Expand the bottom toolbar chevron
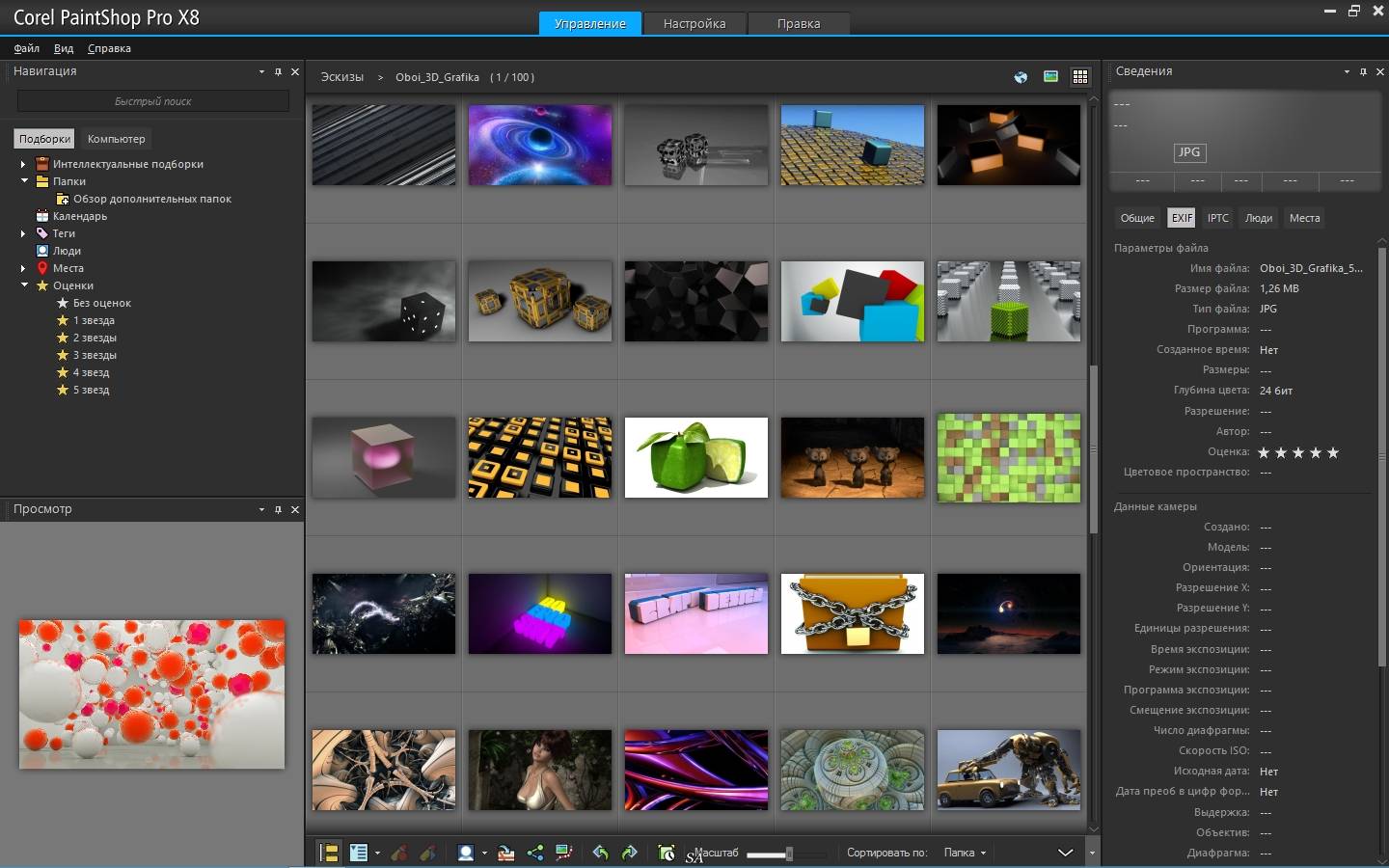 (x=1065, y=853)
